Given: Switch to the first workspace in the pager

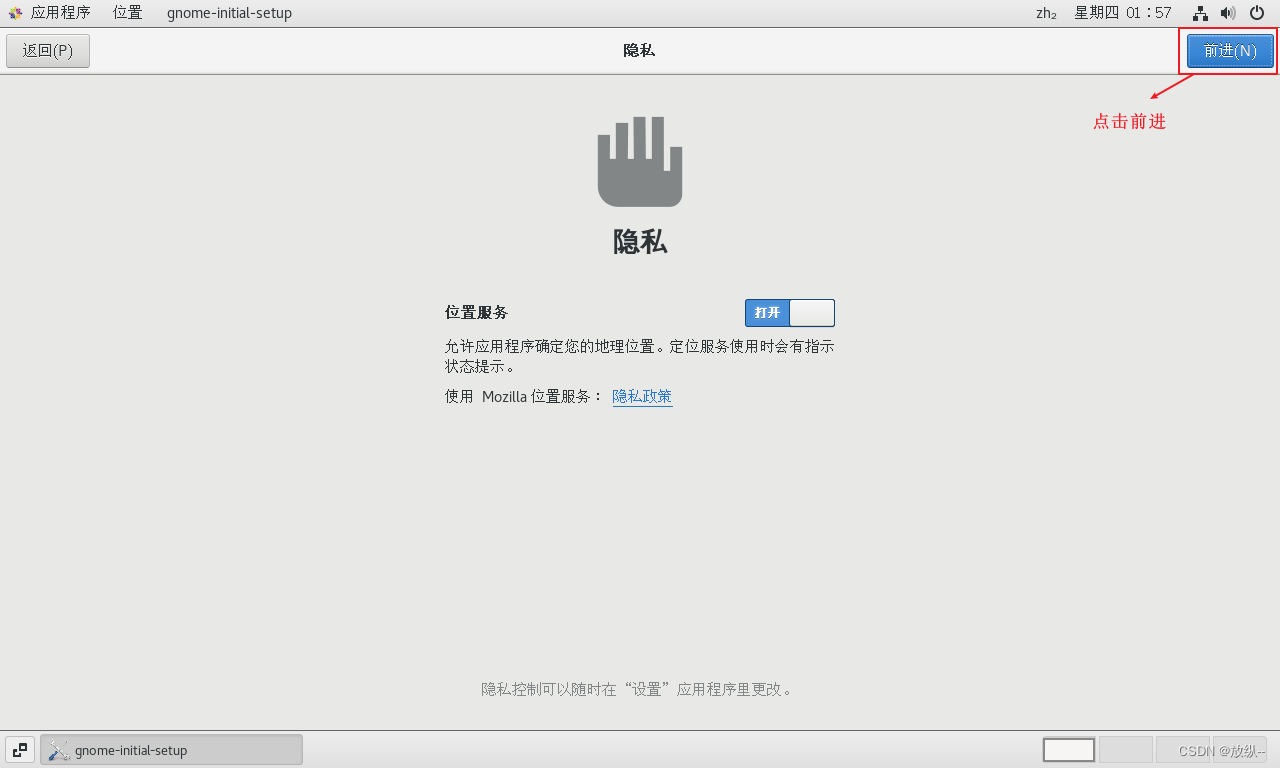Looking at the screenshot, I should pyautogui.click(x=1069, y=750).
